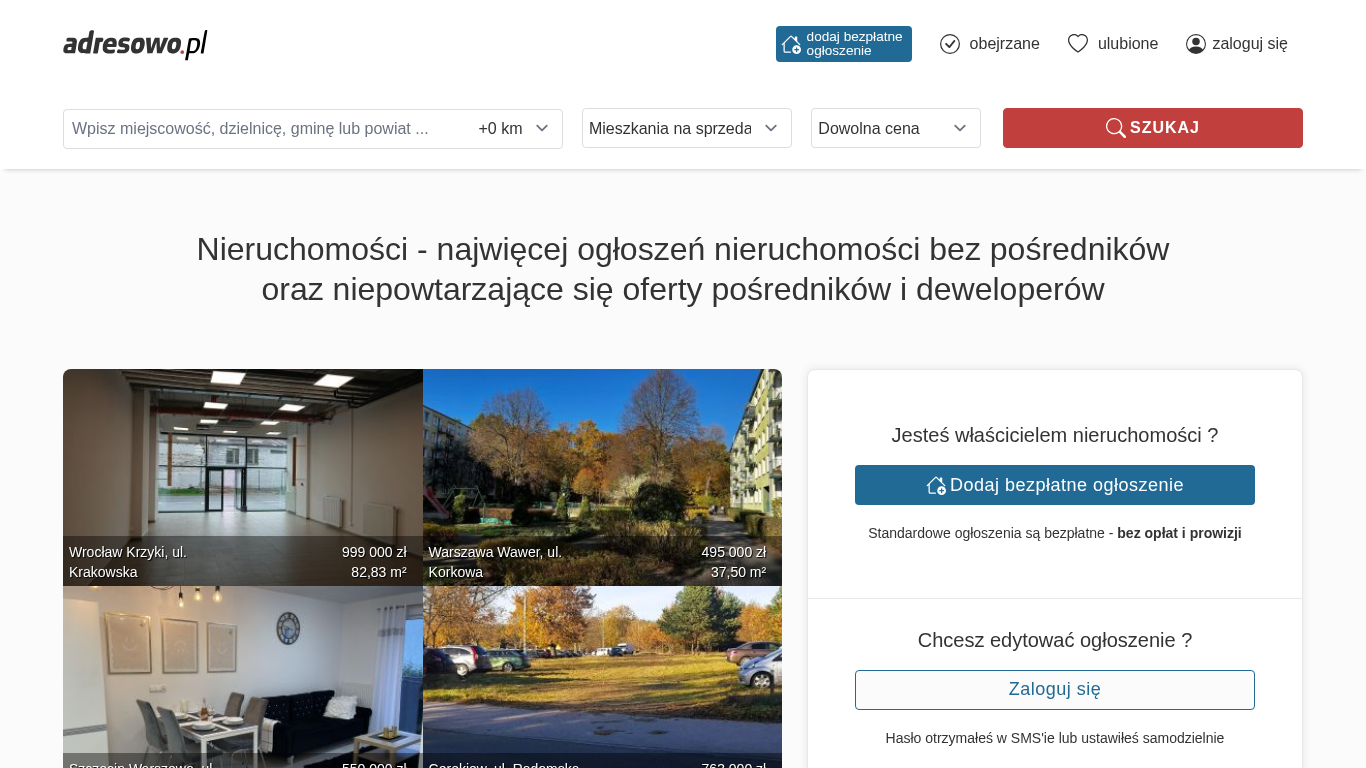The width and height of the screenshot is (1366, 768).
Task: Open the Warszawa Wawer Korkowa listing photo
Action: pos(602,460)
